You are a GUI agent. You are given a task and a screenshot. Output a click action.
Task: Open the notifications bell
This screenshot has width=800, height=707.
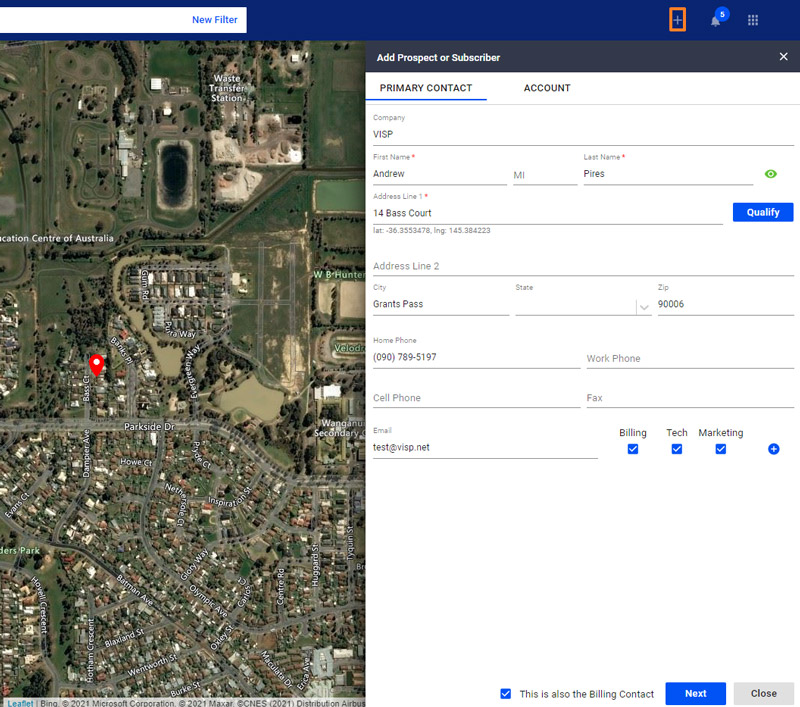[x=715, y=21]
